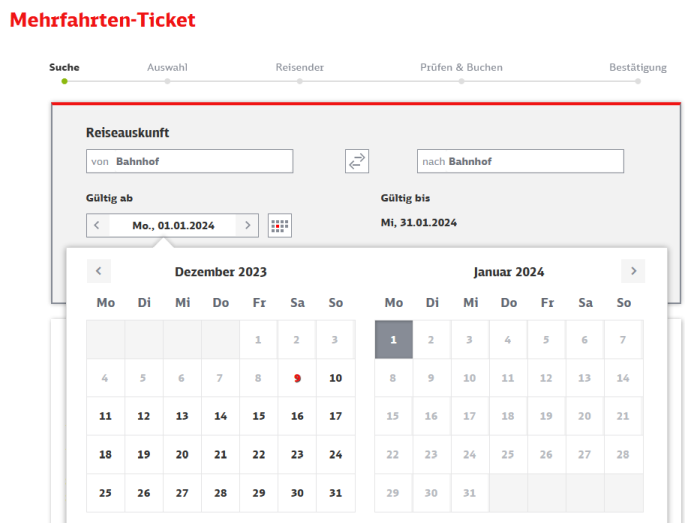The height and width of the screenshot is (523, 685).
Task: Go to previous day in Gültig ab
Action: coord(97,225)
